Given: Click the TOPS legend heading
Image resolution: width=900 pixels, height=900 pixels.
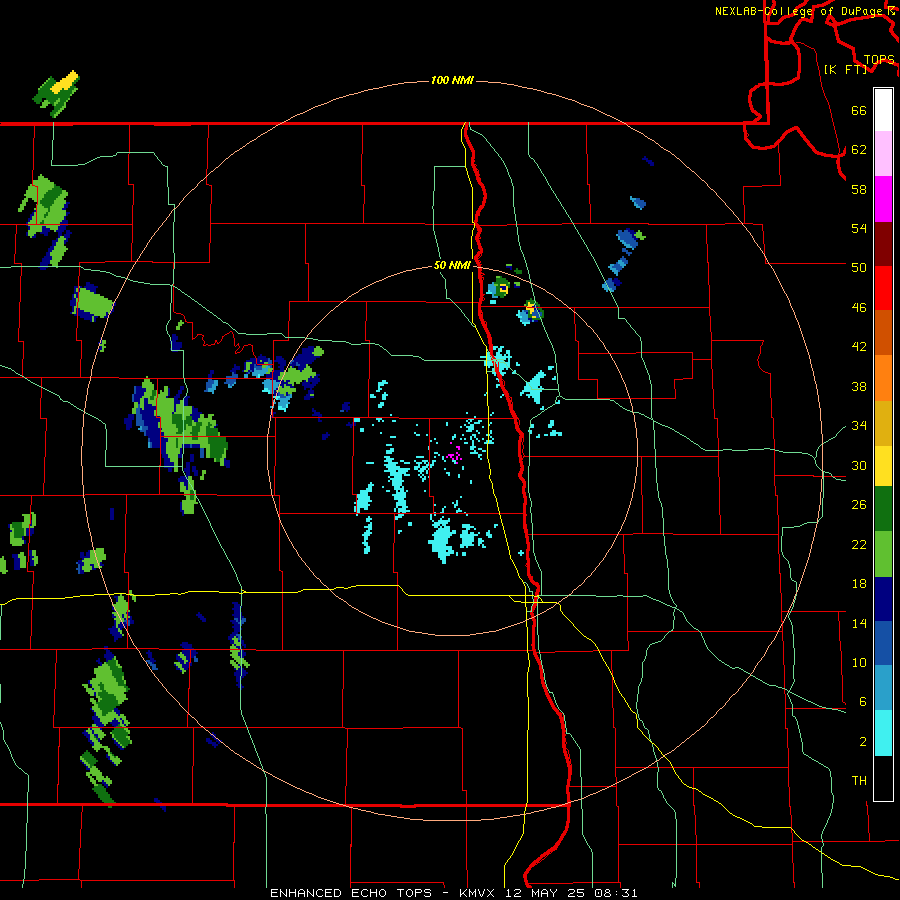Looking at the screenshot, I should point(879,60).
